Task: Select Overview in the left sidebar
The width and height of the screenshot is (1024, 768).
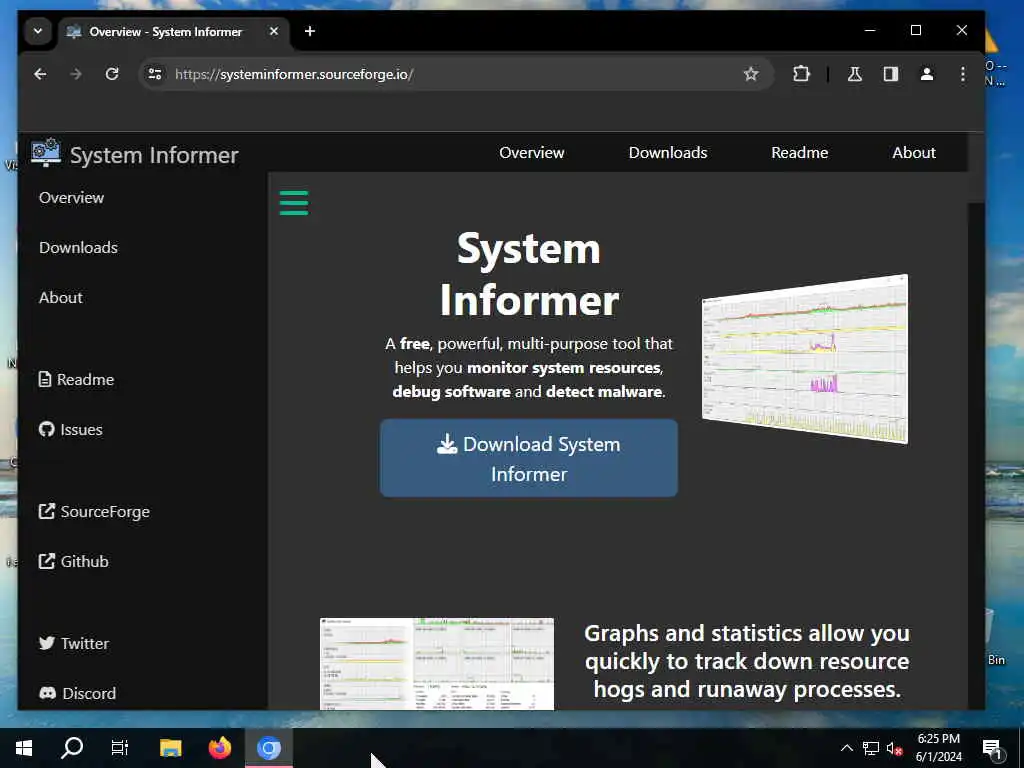Action: [71, 198]
